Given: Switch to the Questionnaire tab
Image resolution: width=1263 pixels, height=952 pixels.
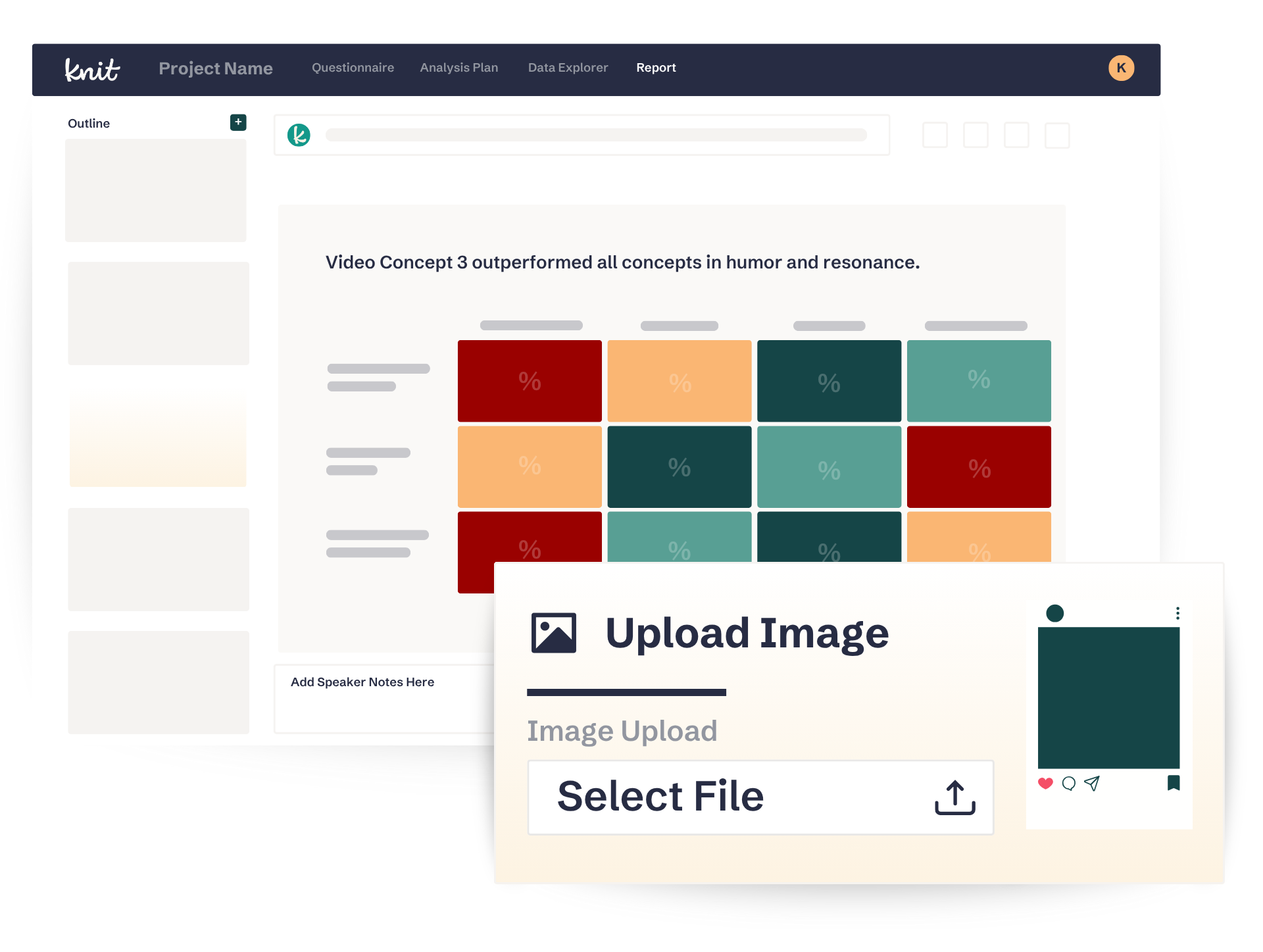Looking at the screenshot, I should [x=353, y=68].
